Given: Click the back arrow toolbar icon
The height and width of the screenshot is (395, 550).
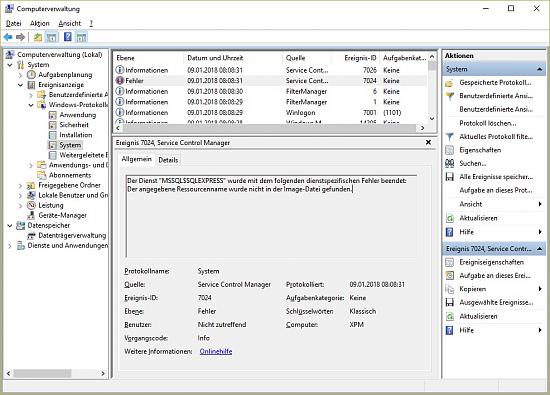Looking at the screenshot, I should (x=8, y=37).
